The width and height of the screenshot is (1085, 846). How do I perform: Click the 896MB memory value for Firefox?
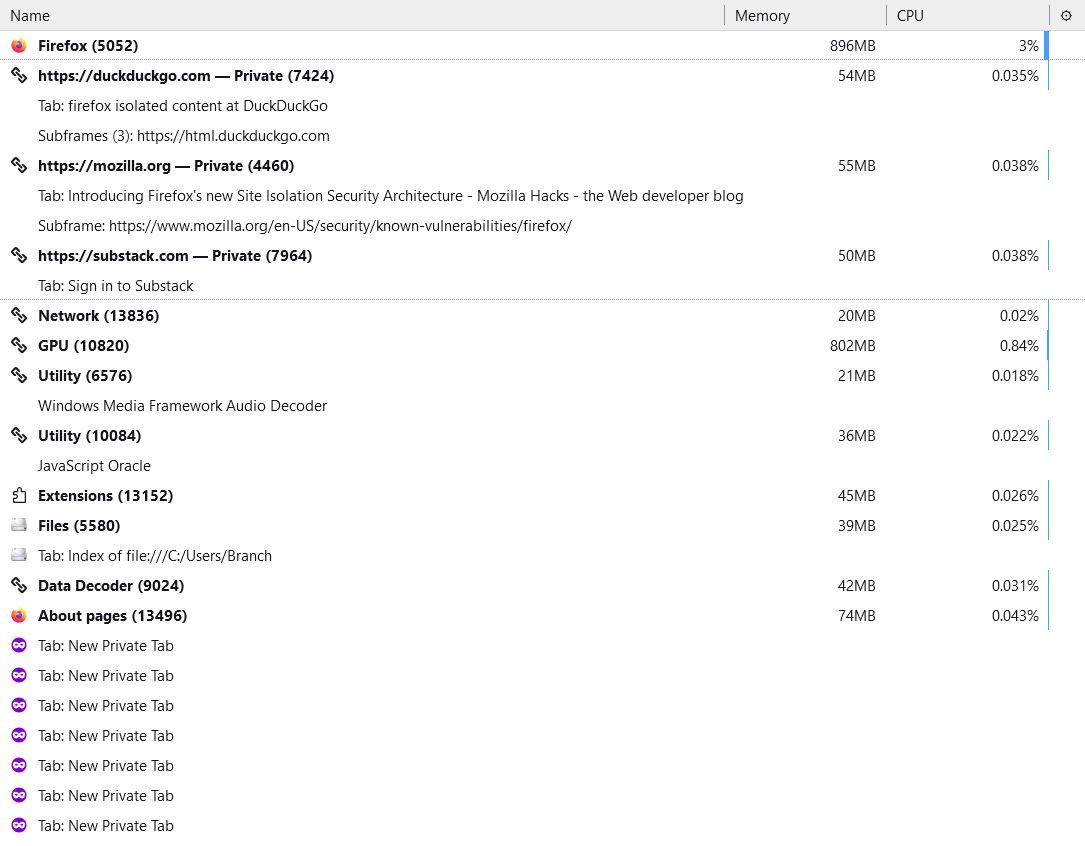point(852,46)
